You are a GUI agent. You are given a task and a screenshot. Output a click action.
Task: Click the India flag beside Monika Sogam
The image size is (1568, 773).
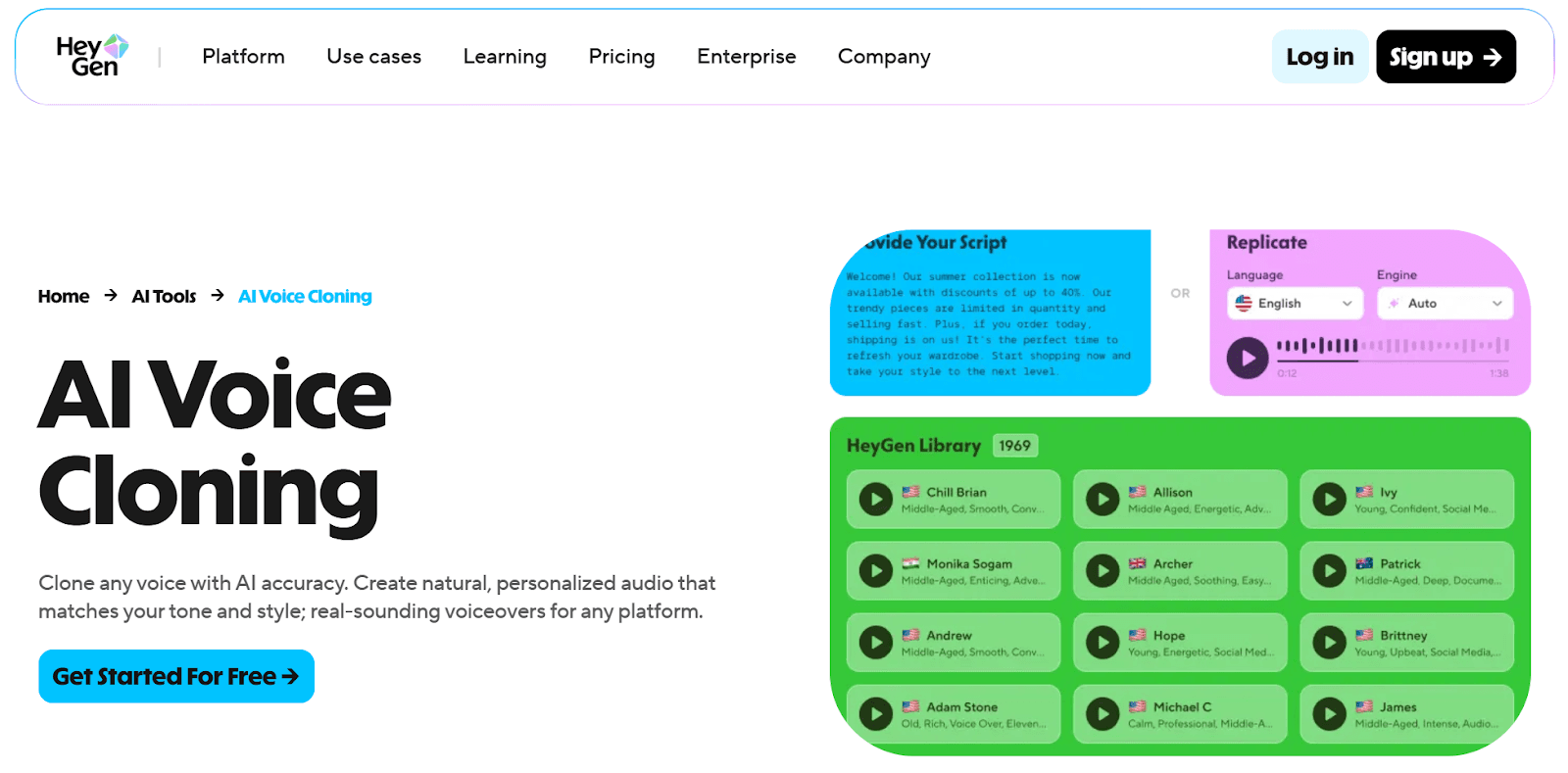[x=910, y=563]
